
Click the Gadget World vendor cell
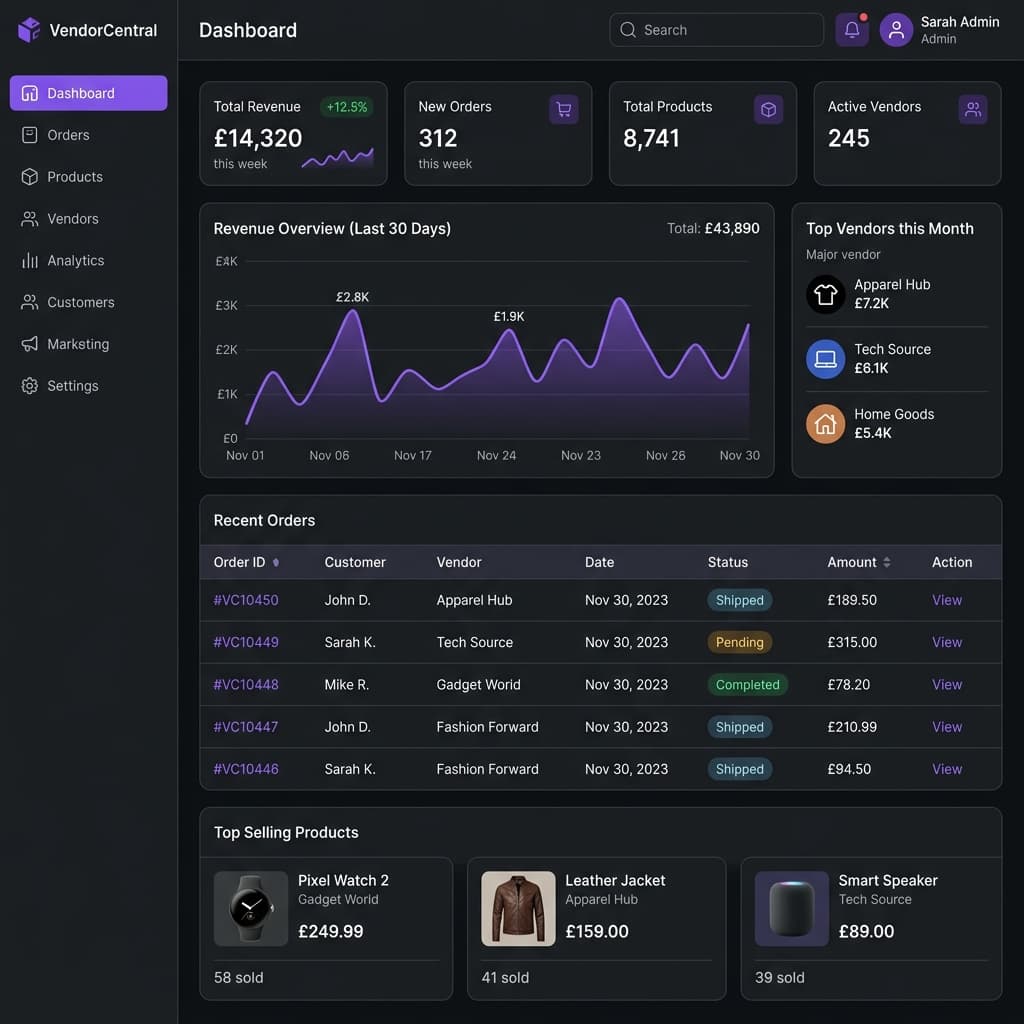pyautogui.click(x=479, y=685)
